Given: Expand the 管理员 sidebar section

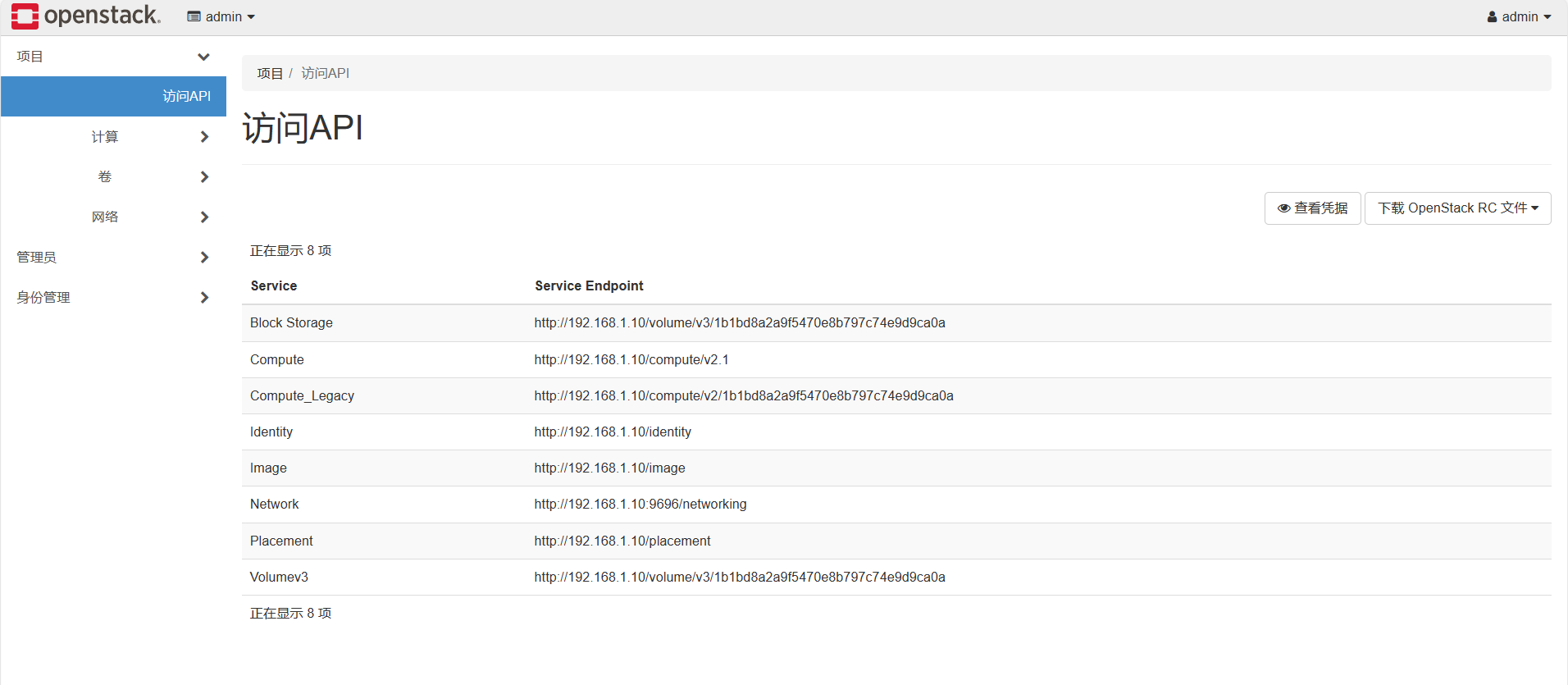Looking at the screenshot, I should tap(113, 257).
